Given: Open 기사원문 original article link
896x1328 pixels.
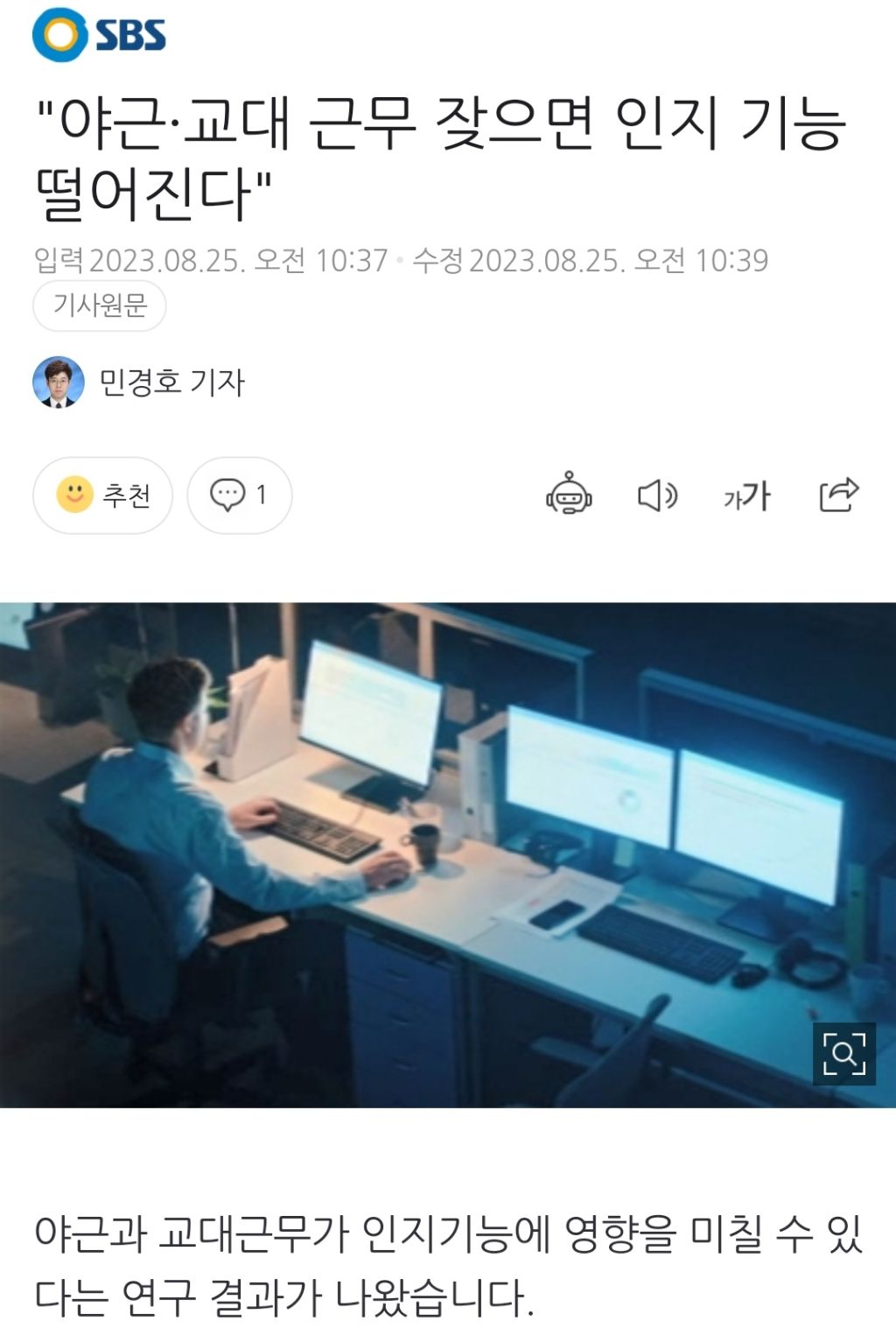Looking at the screenshot, I should tap(100, 306).
